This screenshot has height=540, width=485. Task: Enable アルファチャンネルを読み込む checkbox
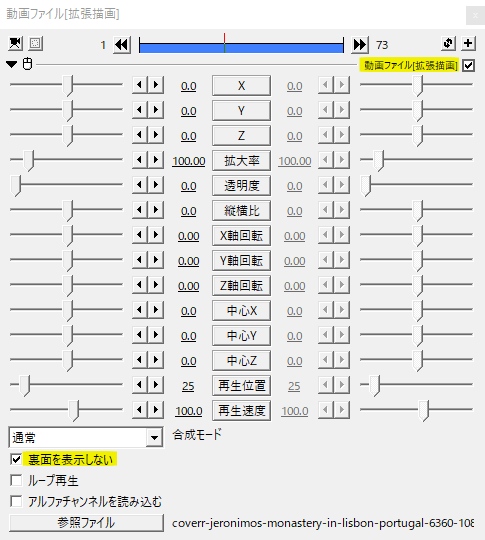coord(16,501)
